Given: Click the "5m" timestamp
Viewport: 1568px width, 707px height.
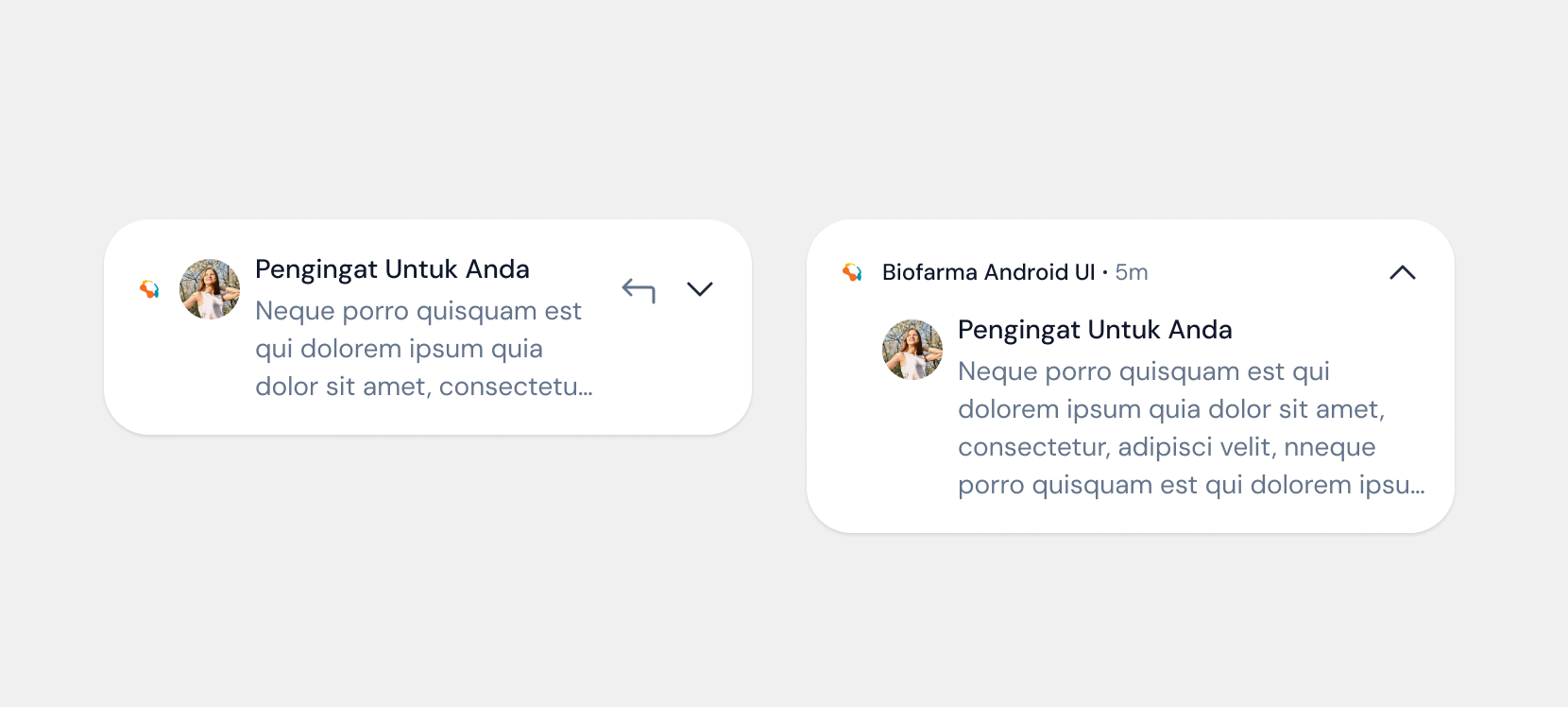Looking at the screenshot, I should click(1132, 272).
